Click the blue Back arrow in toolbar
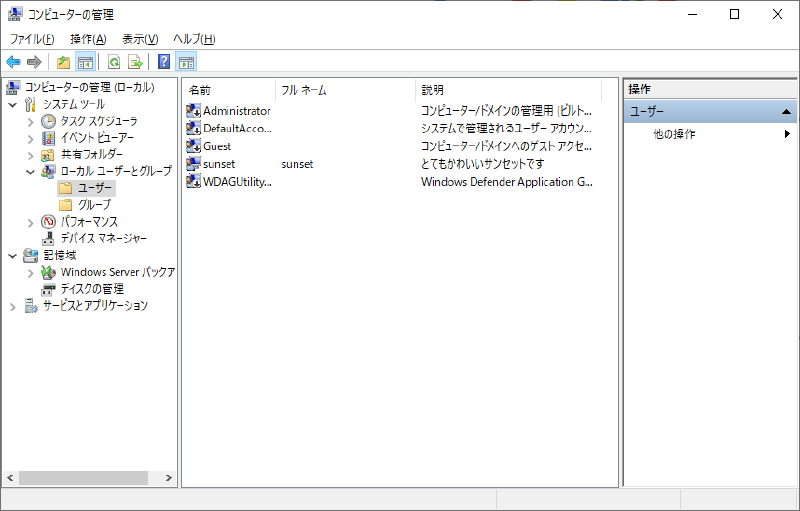800x511 pixels. (13, 62)
